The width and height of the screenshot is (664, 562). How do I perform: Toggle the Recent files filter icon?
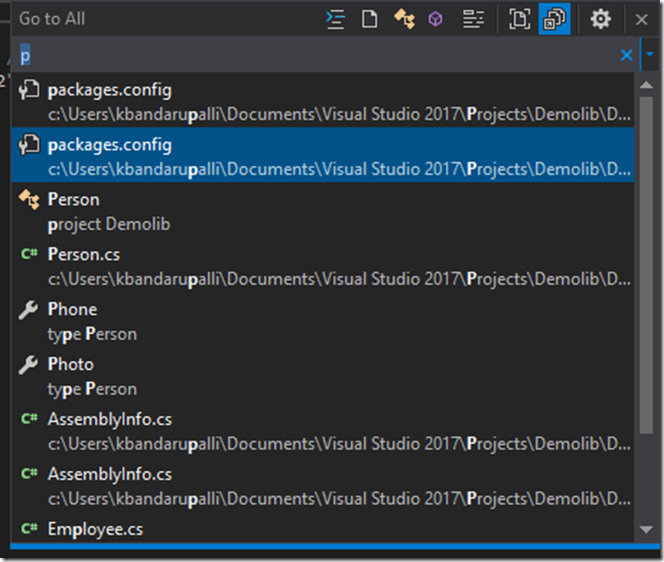click(335, 19)
